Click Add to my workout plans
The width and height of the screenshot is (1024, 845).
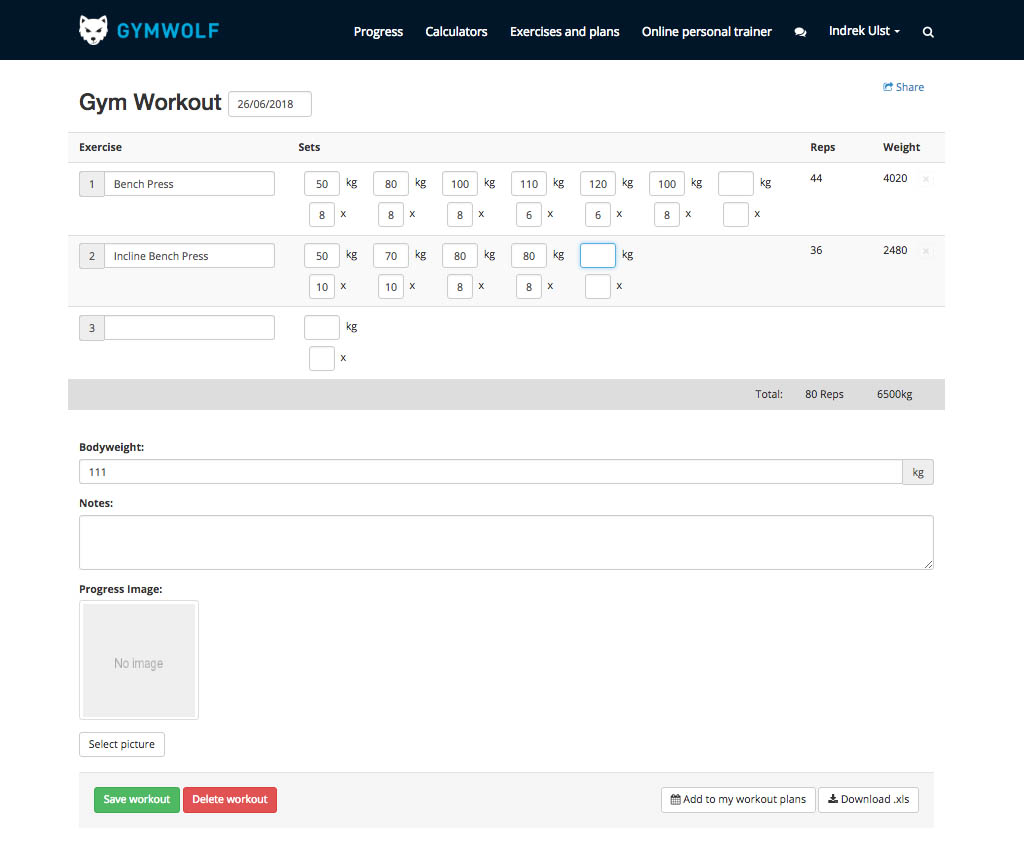(738, 800)
